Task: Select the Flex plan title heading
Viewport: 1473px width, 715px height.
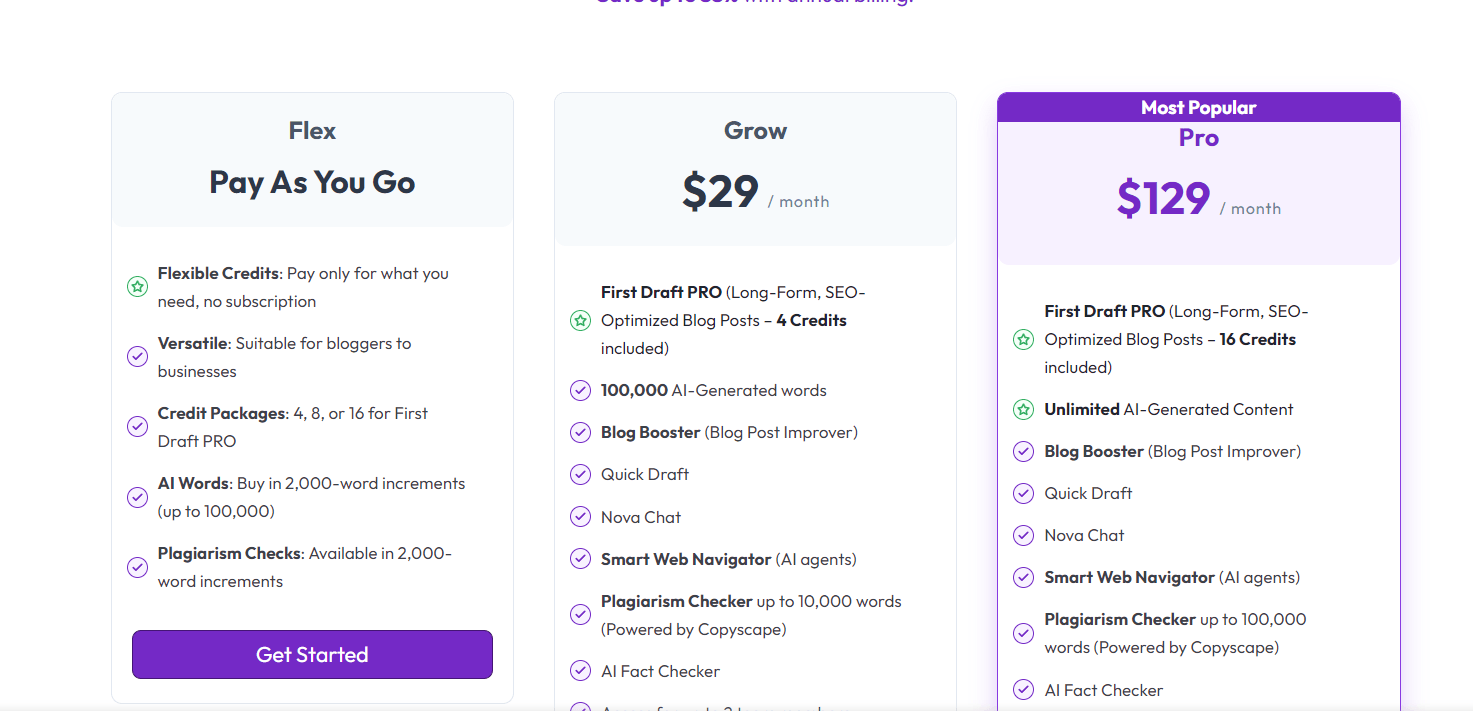Action: point(312,131)
